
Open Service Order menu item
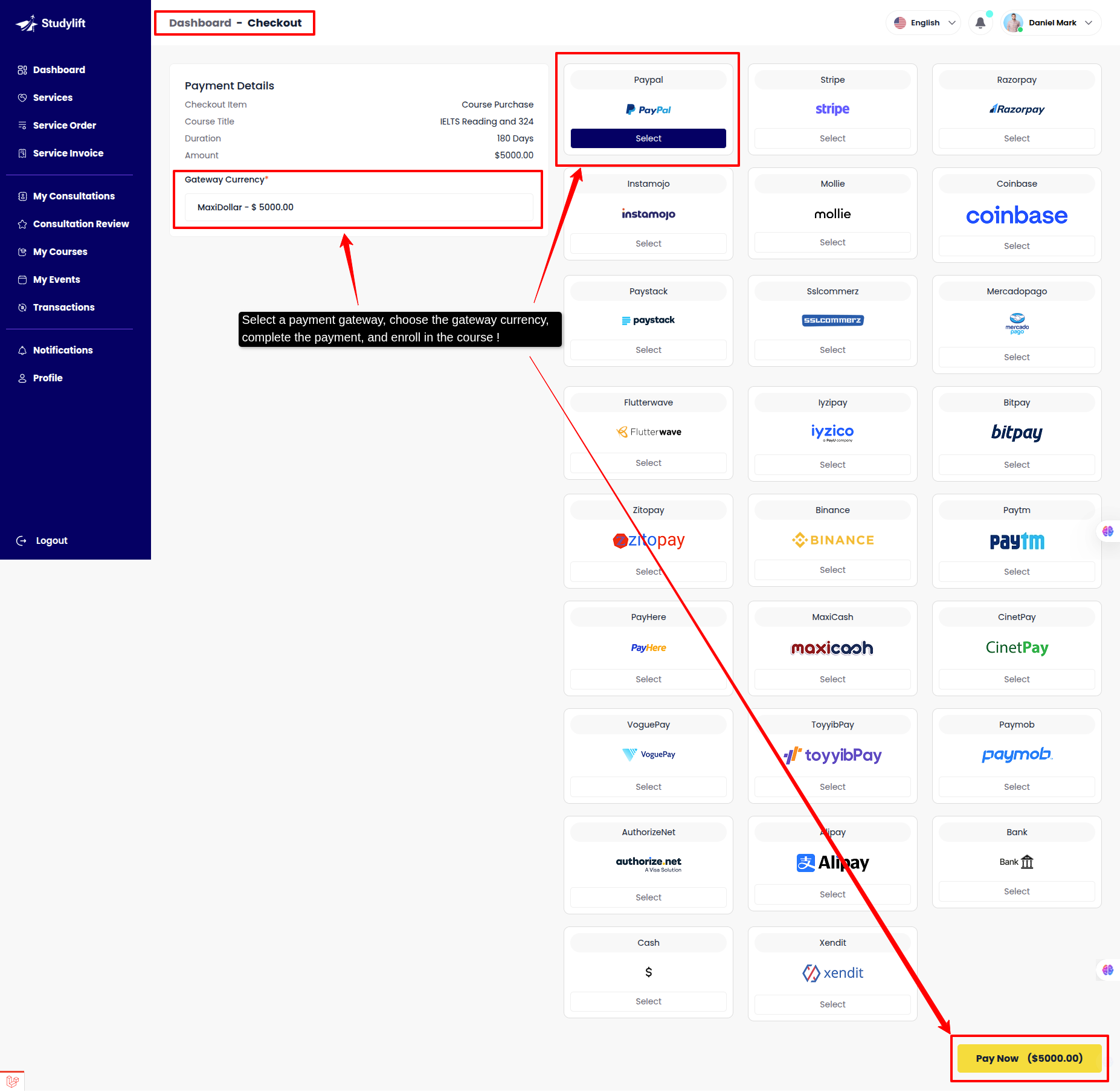pyautogui.click(x=65, y=126)
